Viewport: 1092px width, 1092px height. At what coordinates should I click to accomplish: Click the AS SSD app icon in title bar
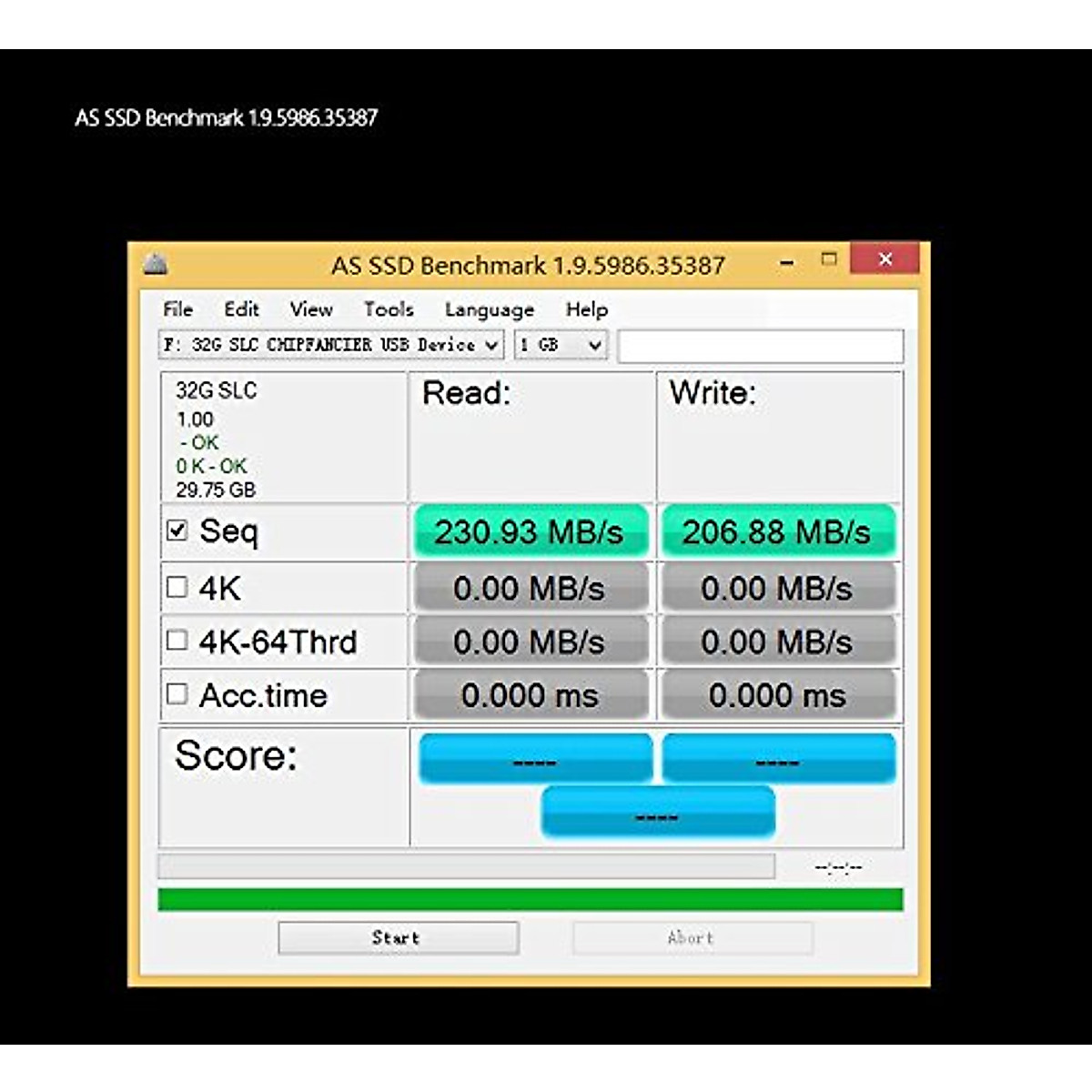point(156,265)
